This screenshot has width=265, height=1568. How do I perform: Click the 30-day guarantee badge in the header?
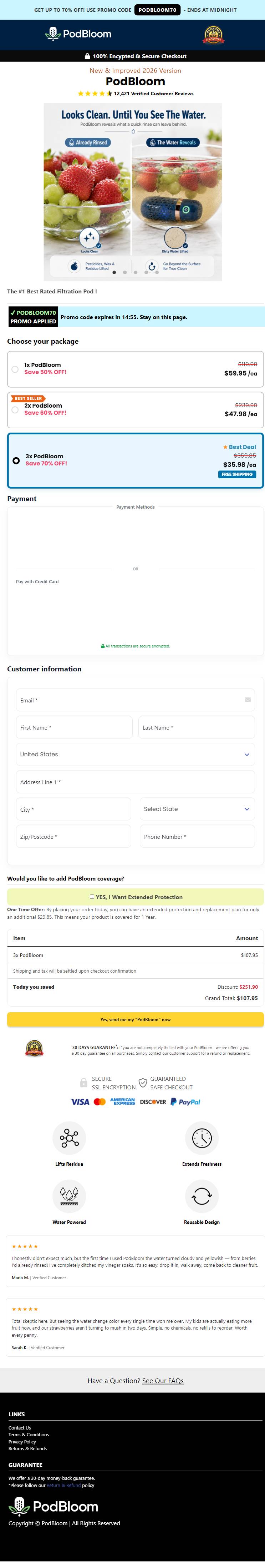coord(213,35)
